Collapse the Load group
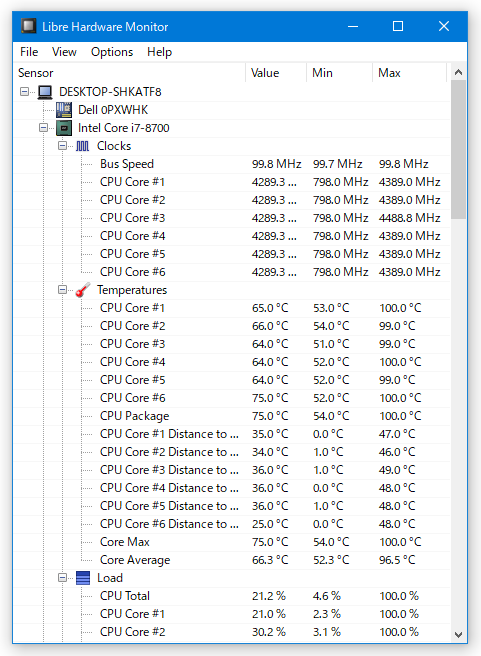481x656 pixels. 62,578
